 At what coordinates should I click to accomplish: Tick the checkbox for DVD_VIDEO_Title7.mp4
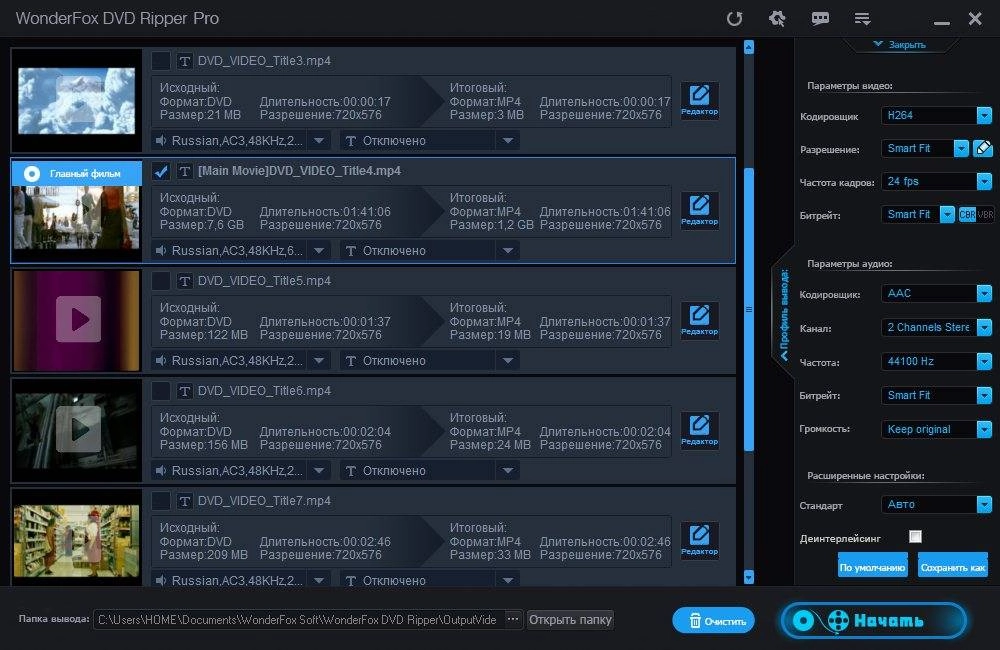tap(161, 501)
